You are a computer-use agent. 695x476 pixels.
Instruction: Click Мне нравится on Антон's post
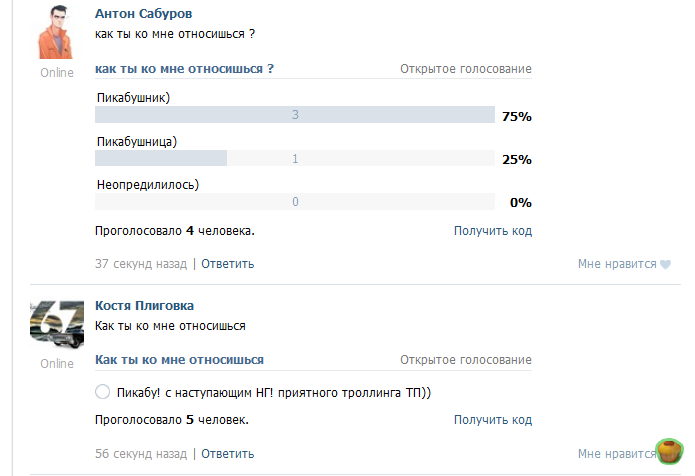(x=616, y=264)
